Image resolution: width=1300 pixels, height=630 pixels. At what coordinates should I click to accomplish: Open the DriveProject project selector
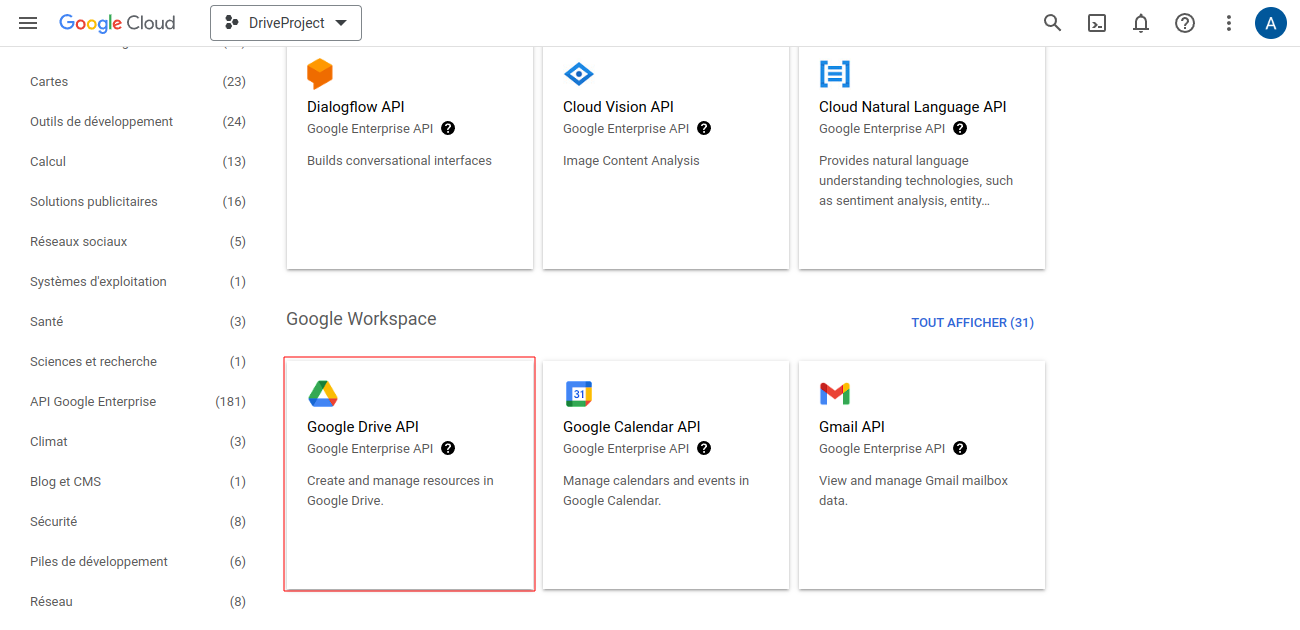tap(286, 22)
